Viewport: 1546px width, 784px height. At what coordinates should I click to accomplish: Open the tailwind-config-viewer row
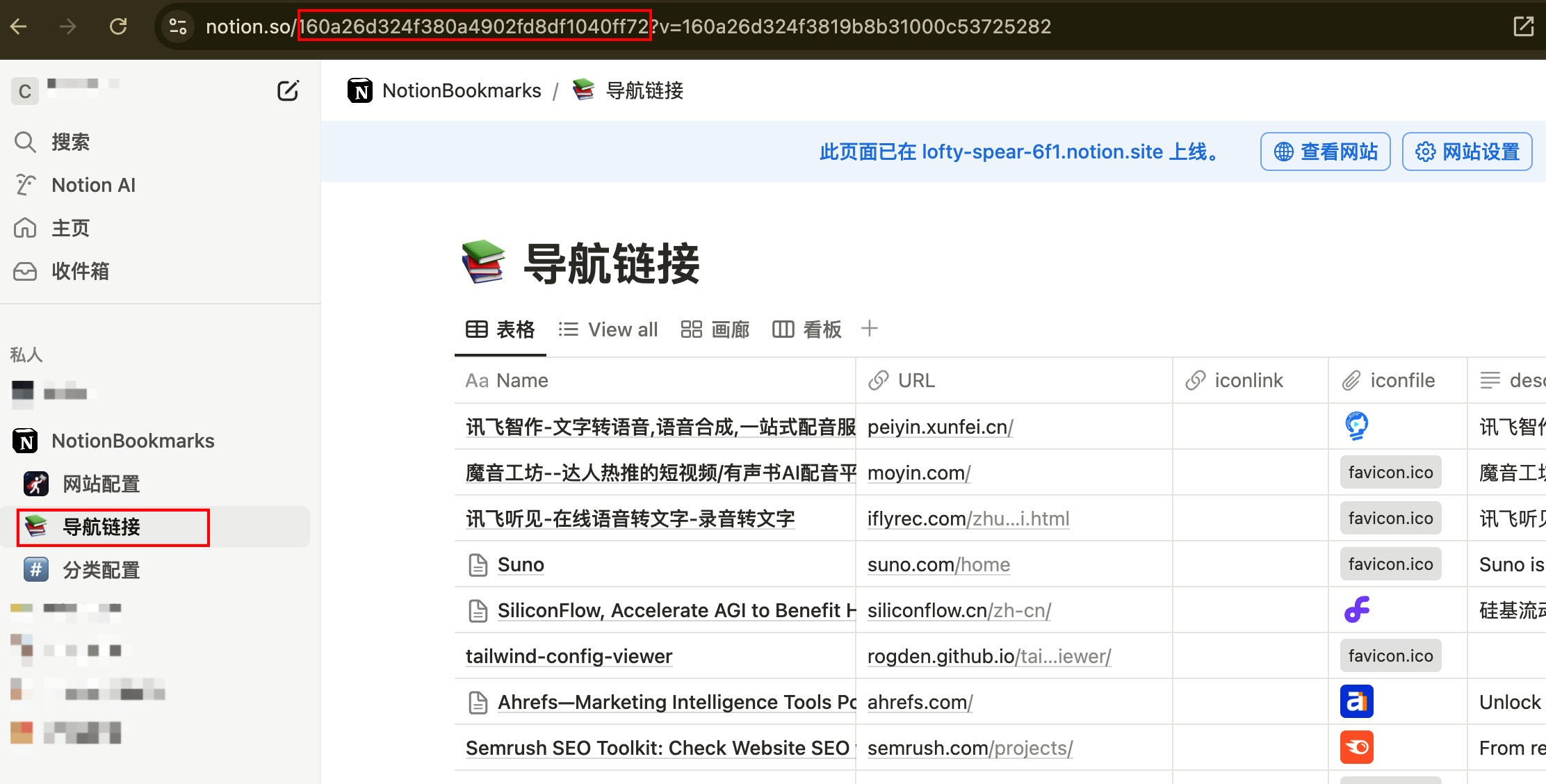(569, 656)
